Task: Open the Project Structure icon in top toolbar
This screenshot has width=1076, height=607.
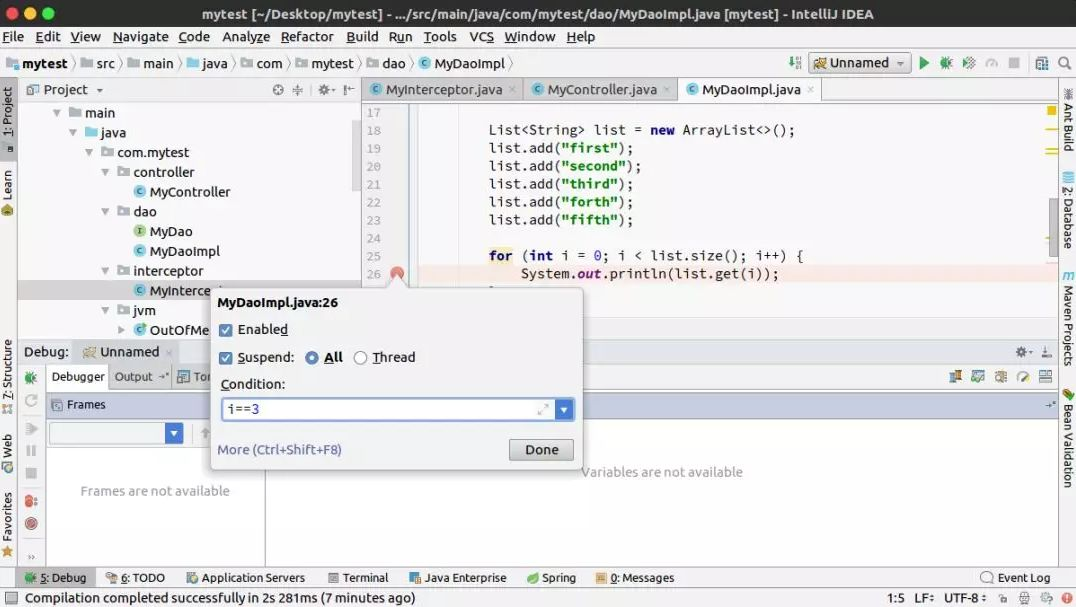Action: pyautogui.click(x=1042, y=63)
